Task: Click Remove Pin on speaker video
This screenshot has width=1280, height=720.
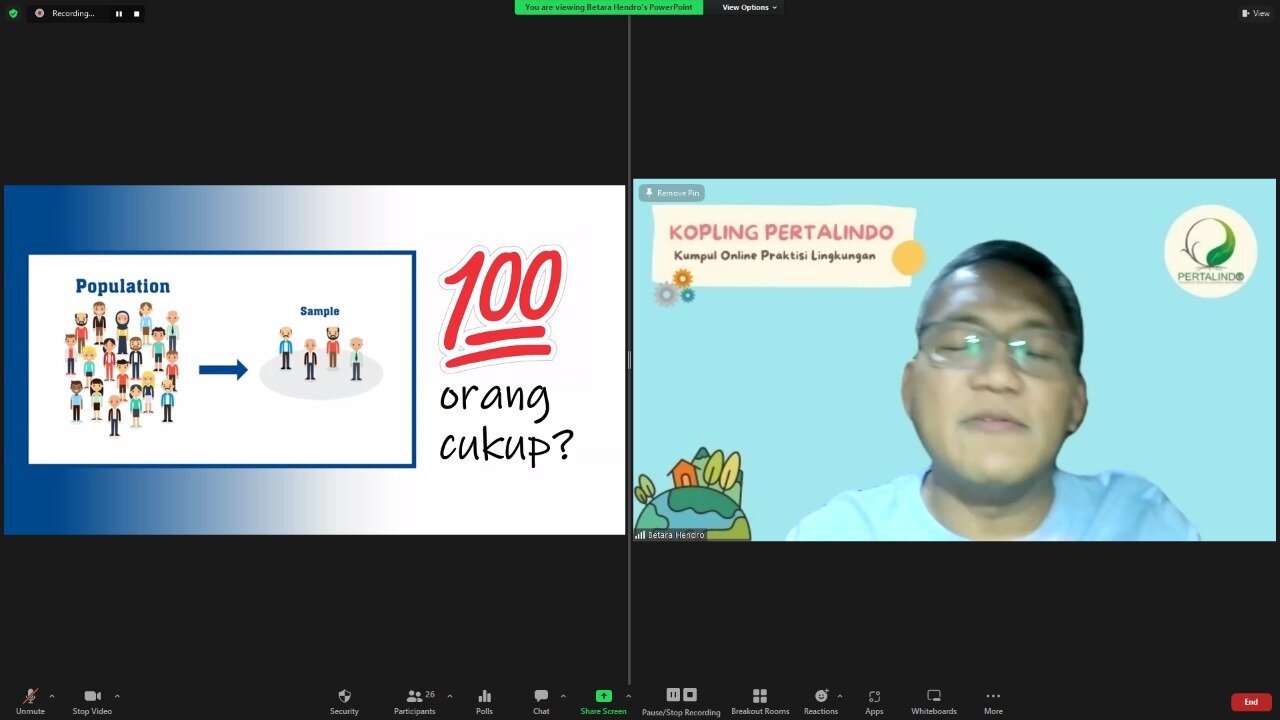Action: coord(672,193)
